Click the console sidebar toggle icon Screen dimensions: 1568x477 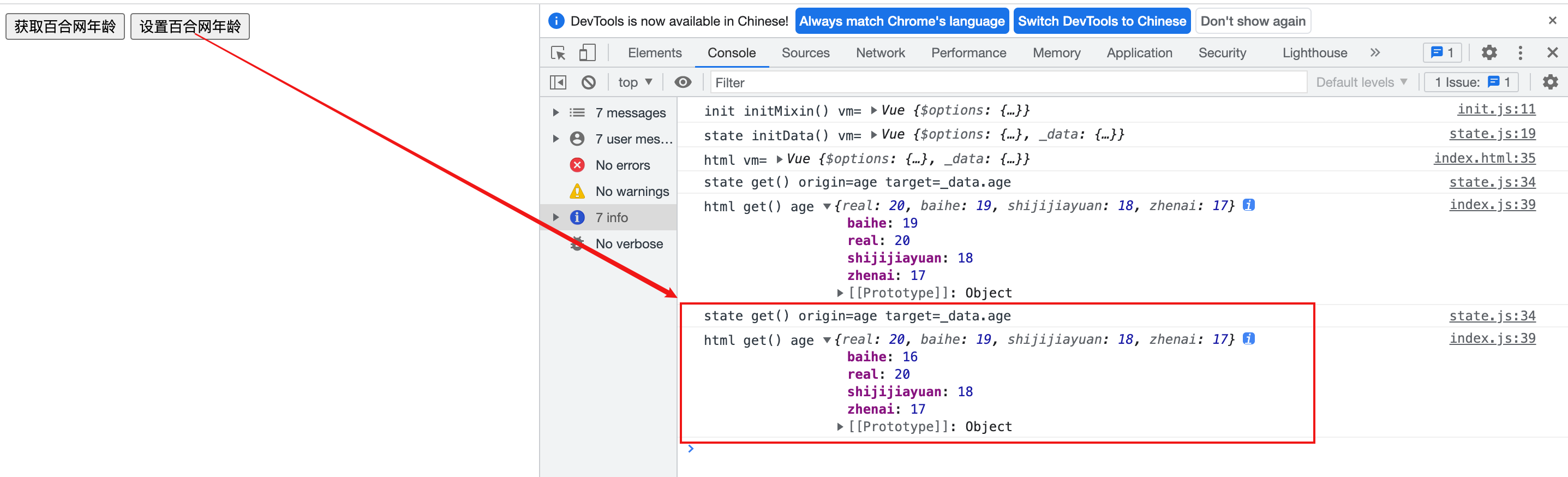558,82
